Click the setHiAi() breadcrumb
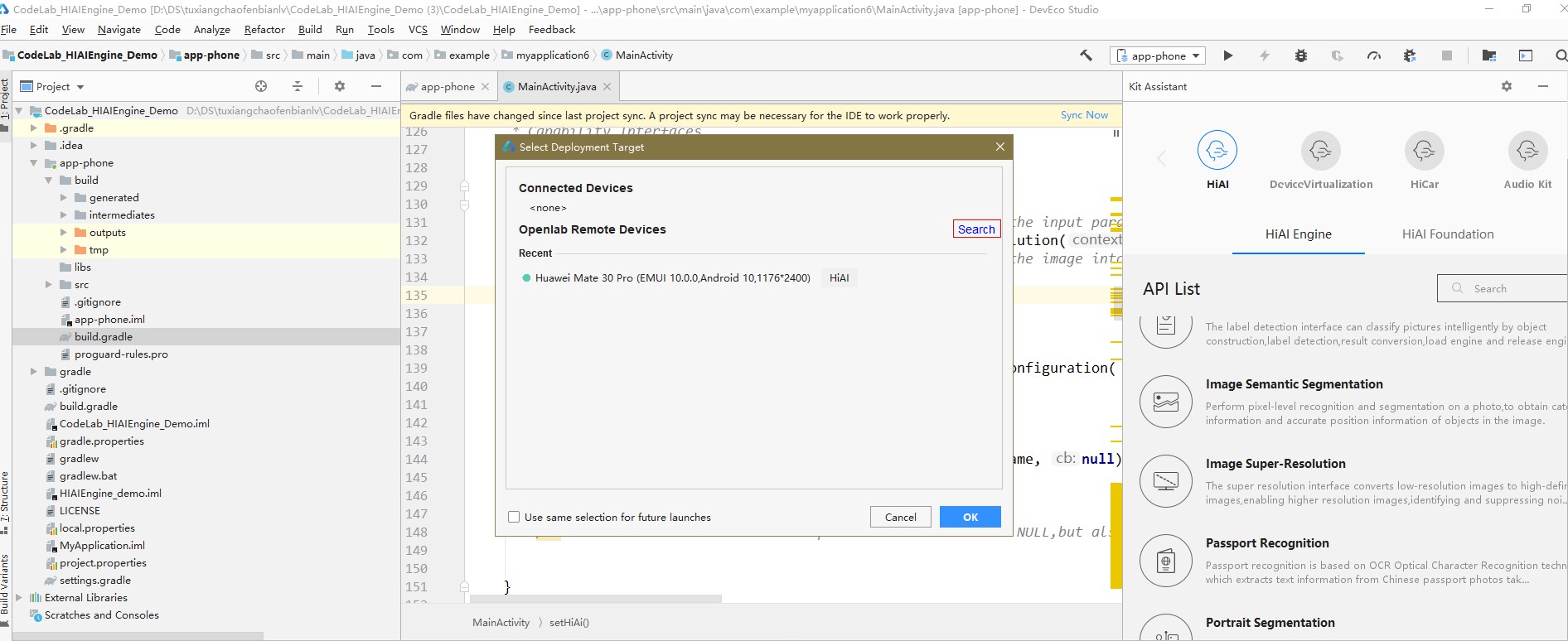This screenshot has width=1568, height=641. coord(569,623)
